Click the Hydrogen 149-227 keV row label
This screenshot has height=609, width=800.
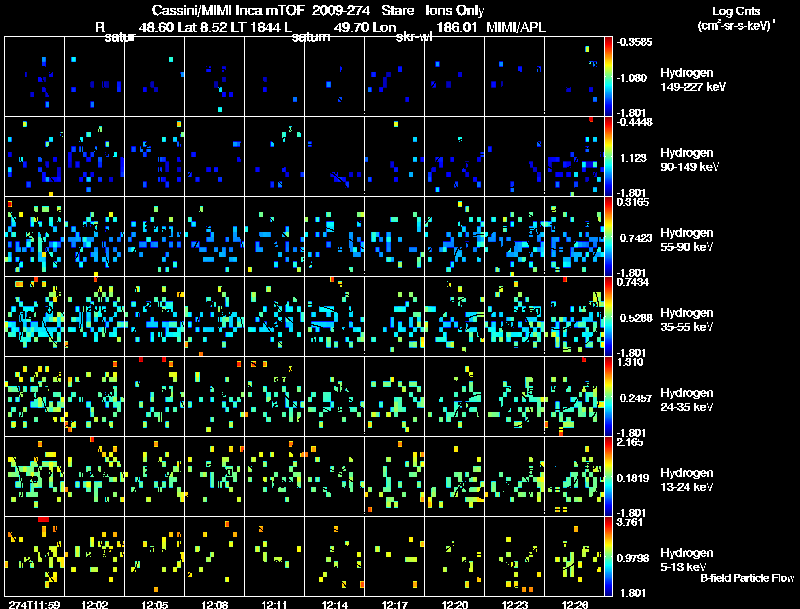click(686, 80)
